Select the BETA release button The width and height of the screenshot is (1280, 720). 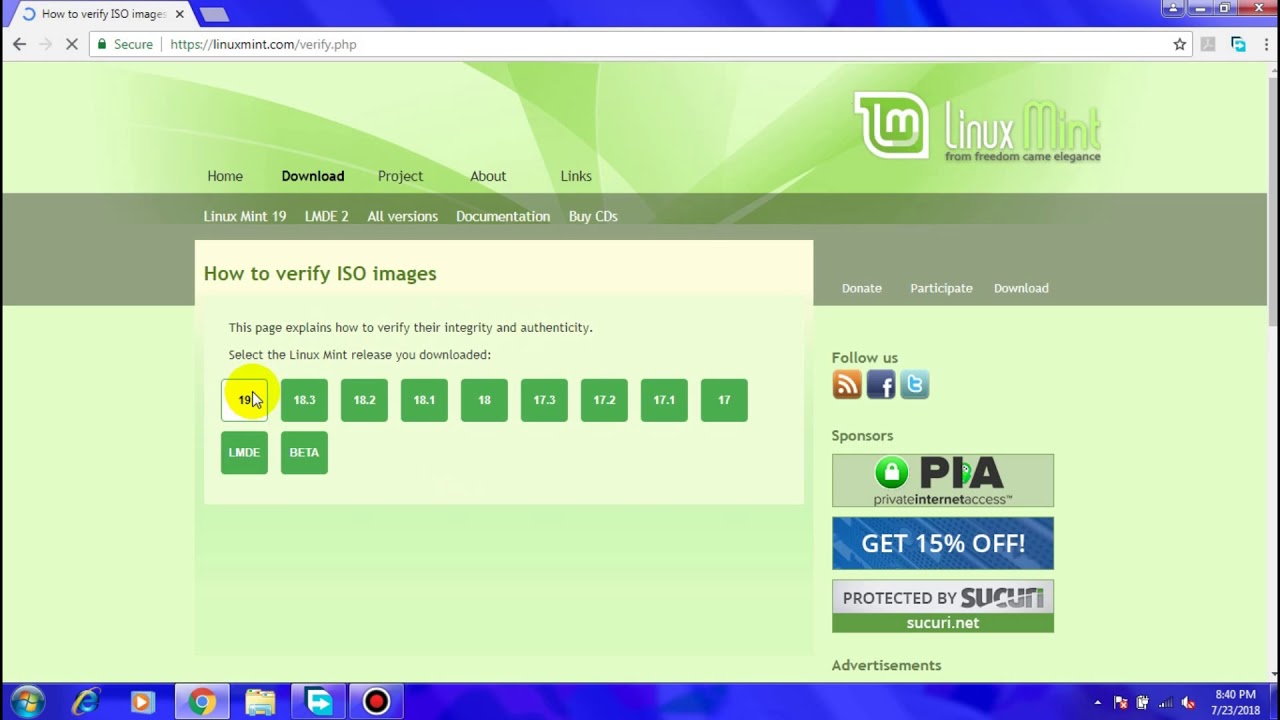(304, 453)
